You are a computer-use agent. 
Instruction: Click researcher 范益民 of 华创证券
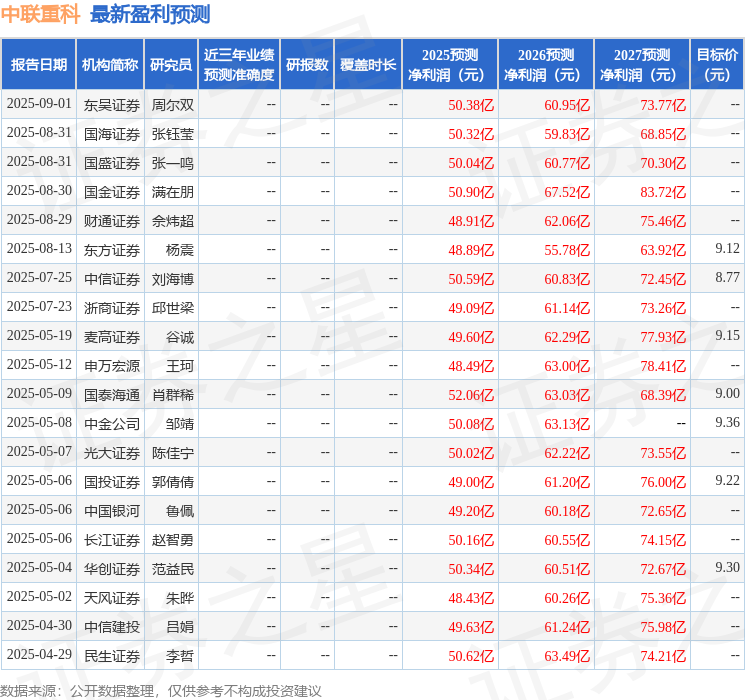click(172, 569)
